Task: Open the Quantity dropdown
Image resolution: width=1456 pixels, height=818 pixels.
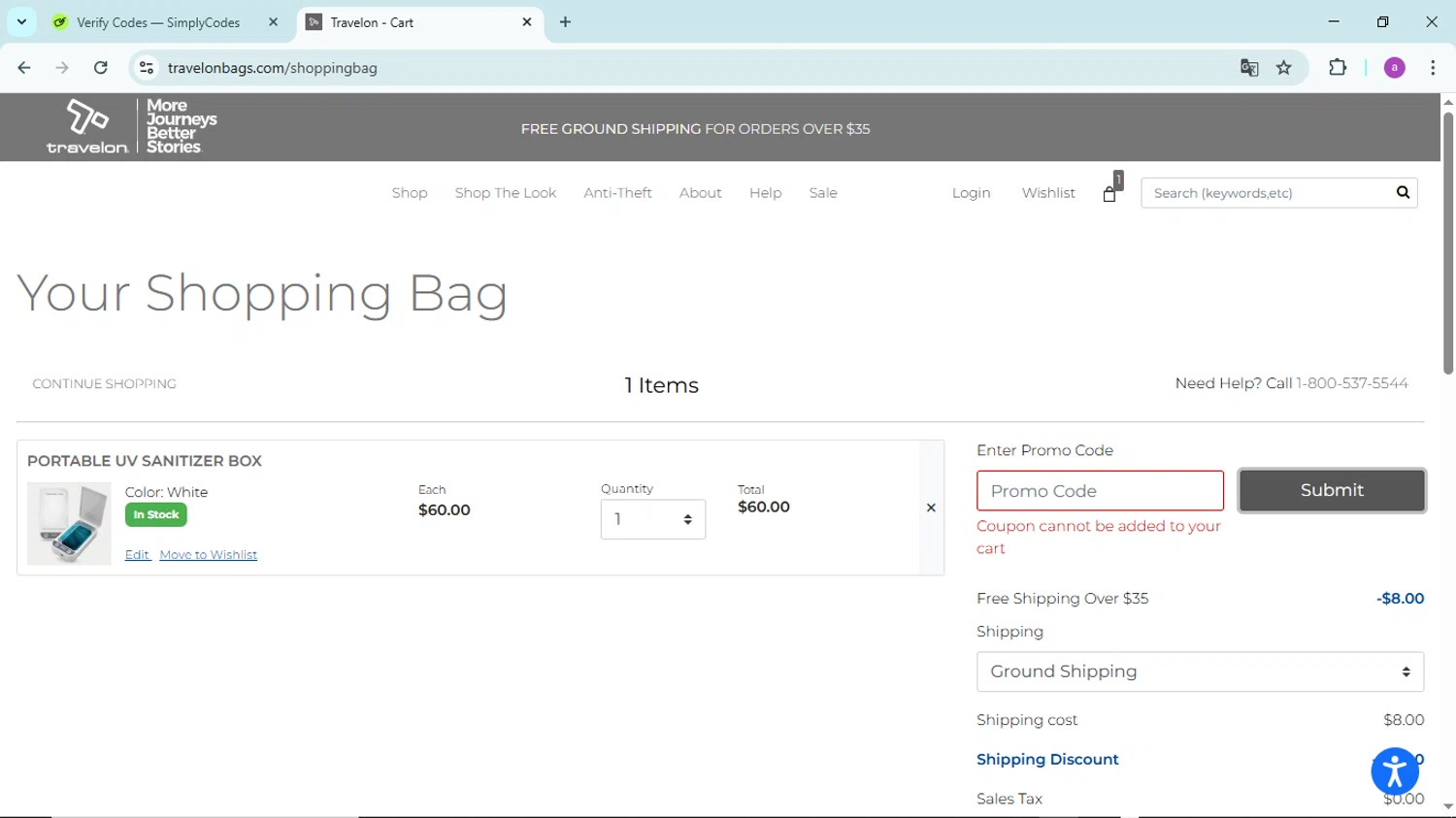Action: (x=653, y=519)
